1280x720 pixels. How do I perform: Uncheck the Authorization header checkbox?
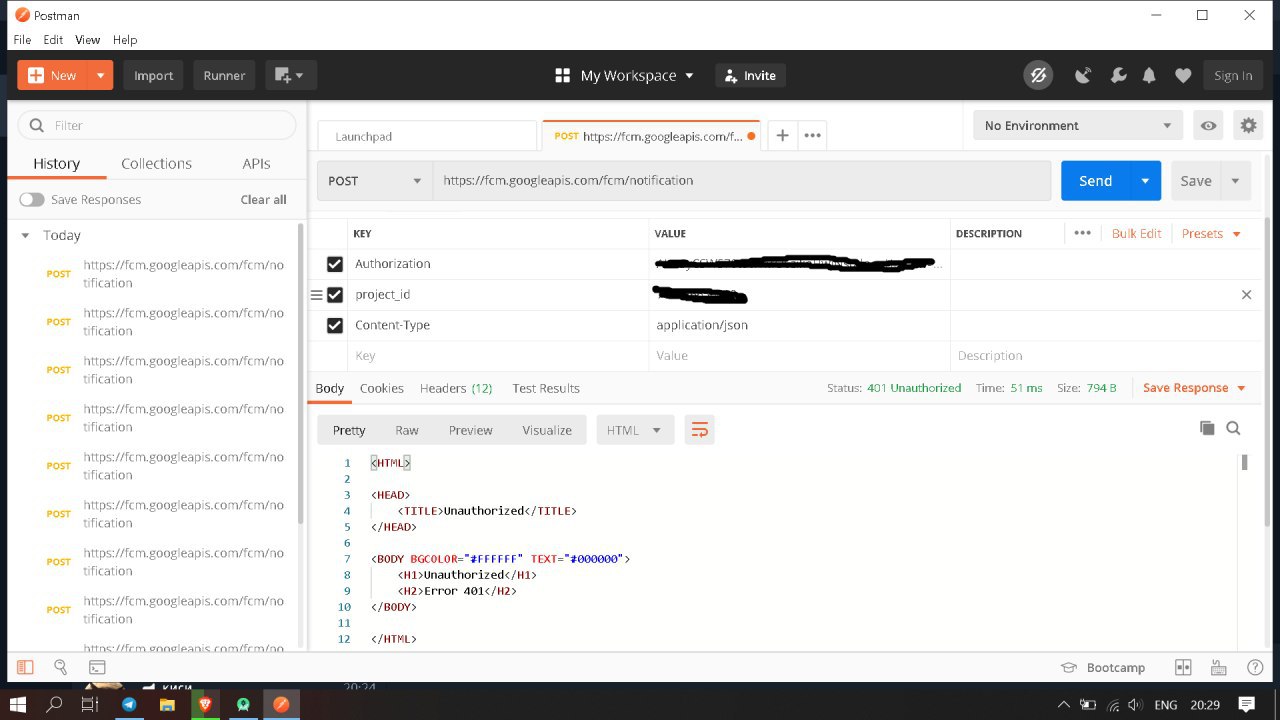tap(335, 264)
